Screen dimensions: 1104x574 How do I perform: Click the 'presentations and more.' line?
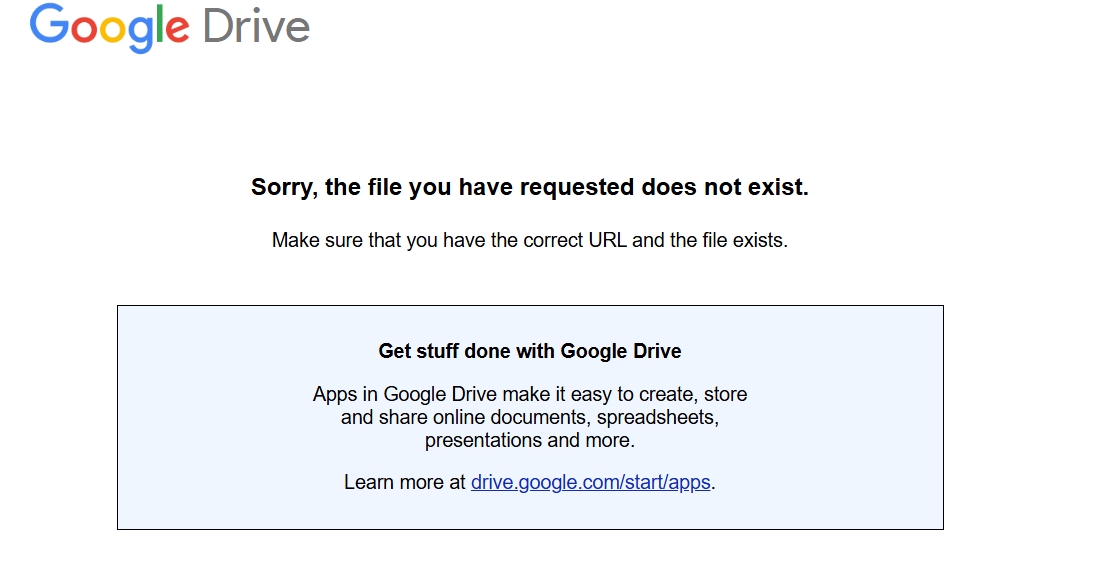[x=530, y=440]
